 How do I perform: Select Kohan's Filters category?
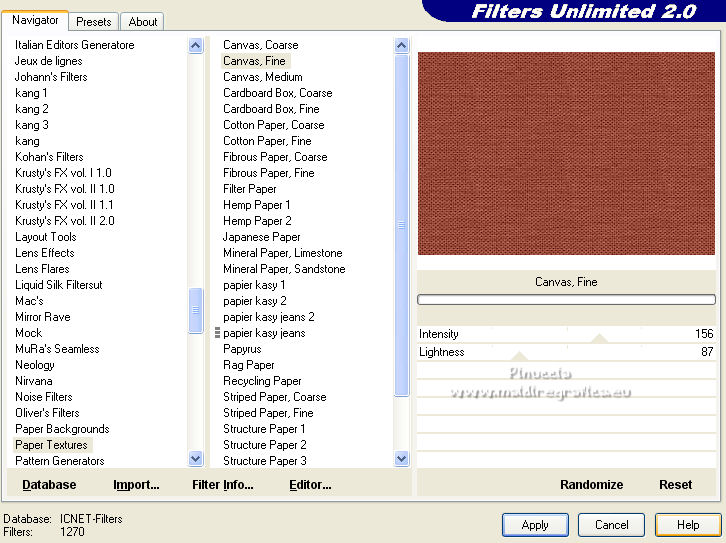pyautogui.click(x=49, y=157)
